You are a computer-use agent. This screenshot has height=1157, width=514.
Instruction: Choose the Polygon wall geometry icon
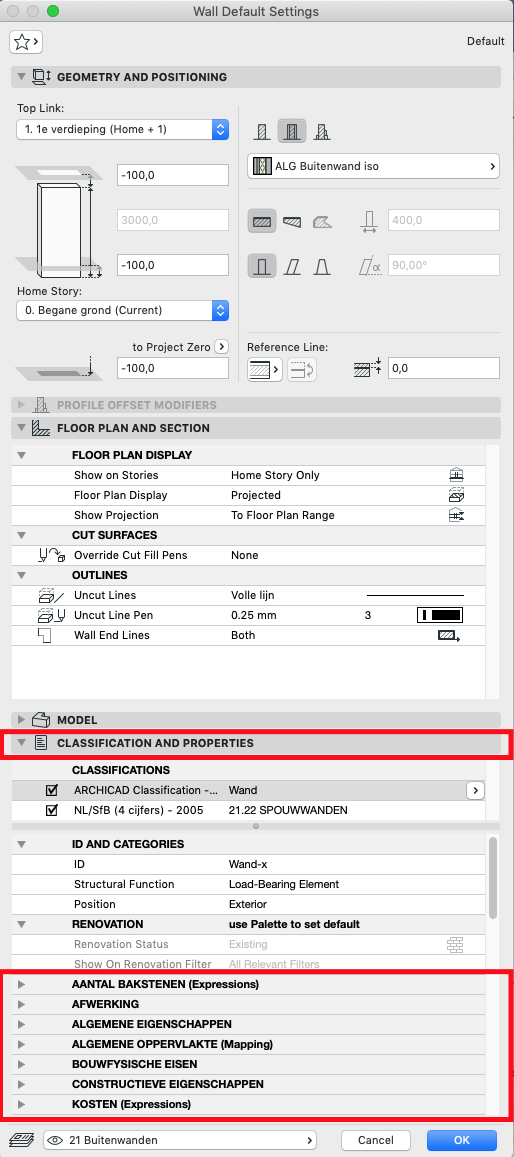coord(322,220)
